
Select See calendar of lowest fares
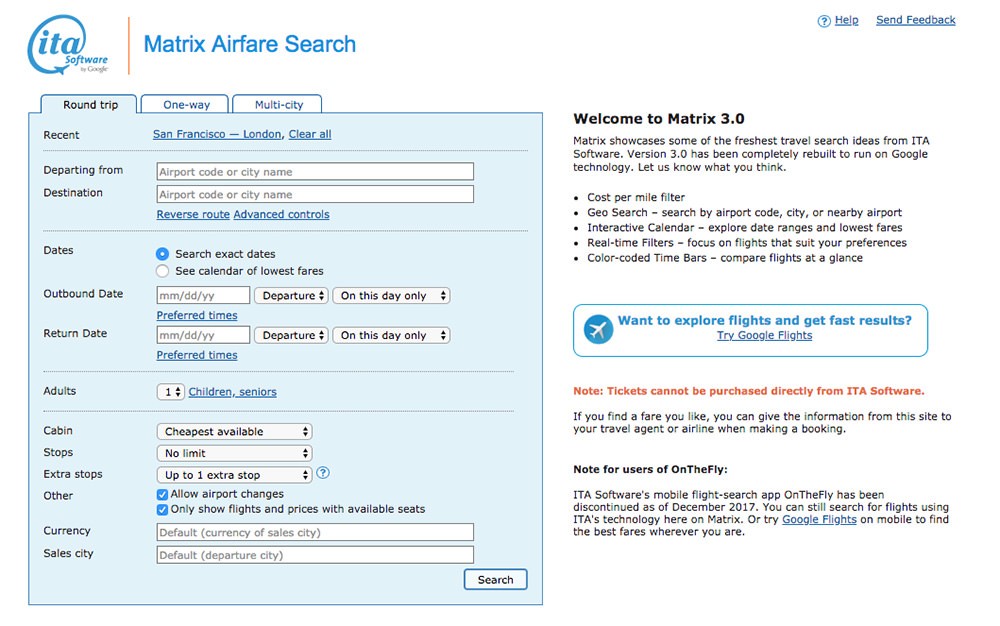click(163, 271)
